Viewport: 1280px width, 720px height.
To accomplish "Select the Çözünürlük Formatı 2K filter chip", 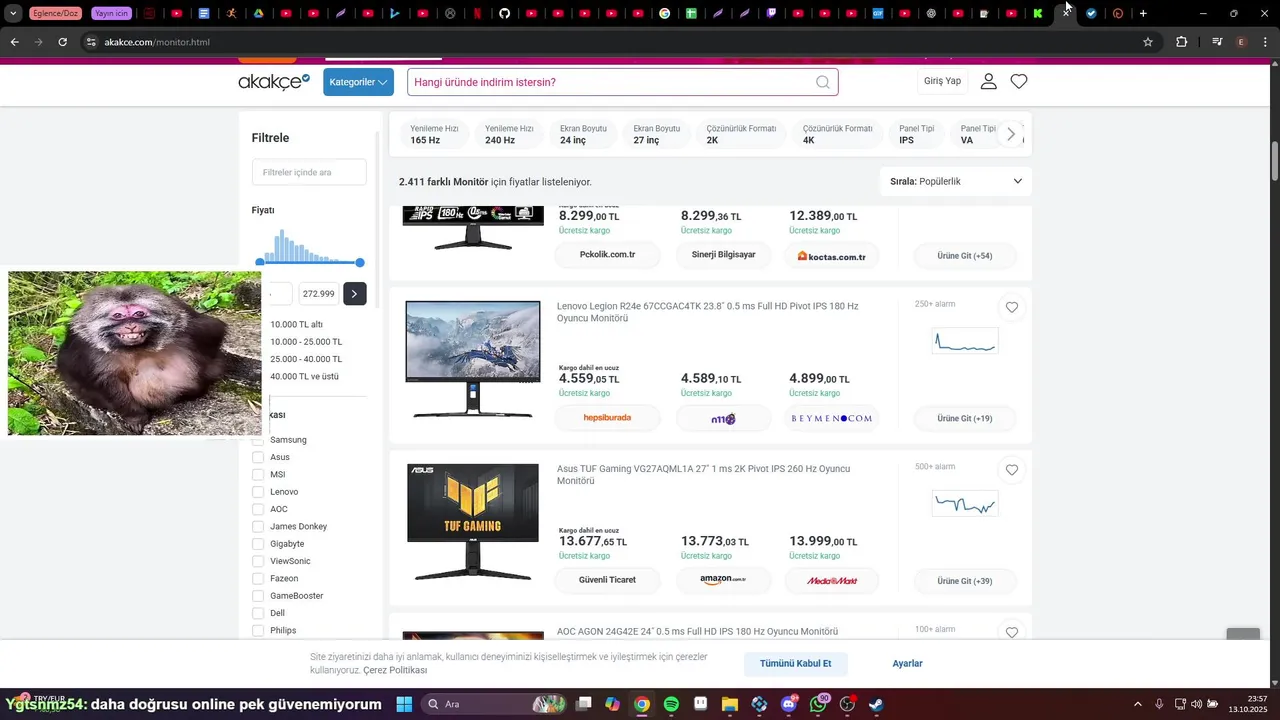I will [741, 135].
